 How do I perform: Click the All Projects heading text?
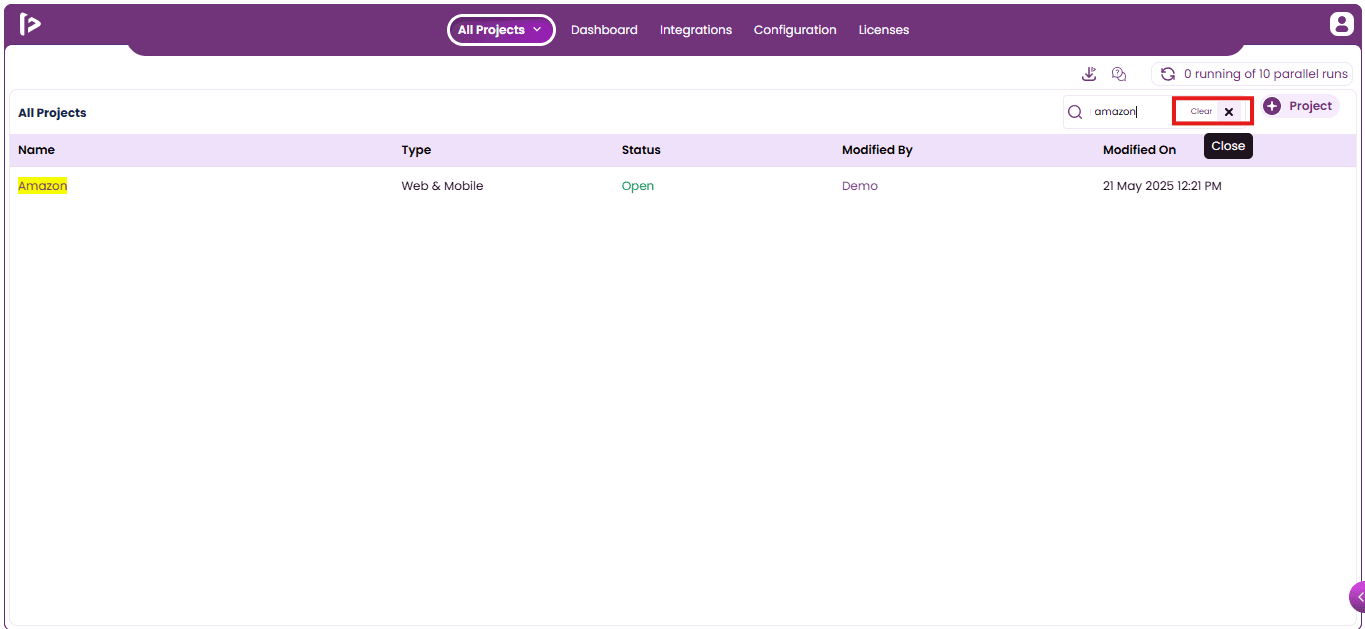click(x=52, y=113)
